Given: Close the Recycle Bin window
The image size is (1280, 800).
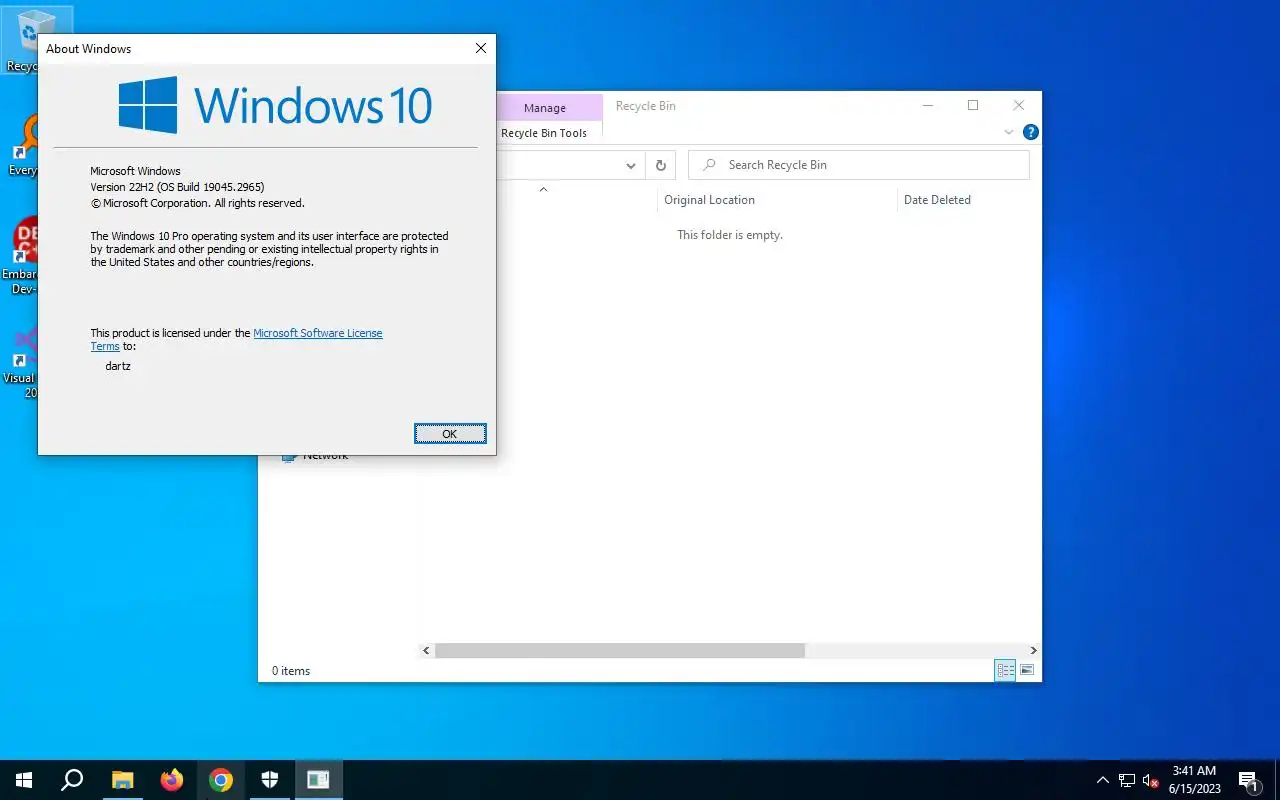Looking at the screenshot, I should pos(1019,105).
